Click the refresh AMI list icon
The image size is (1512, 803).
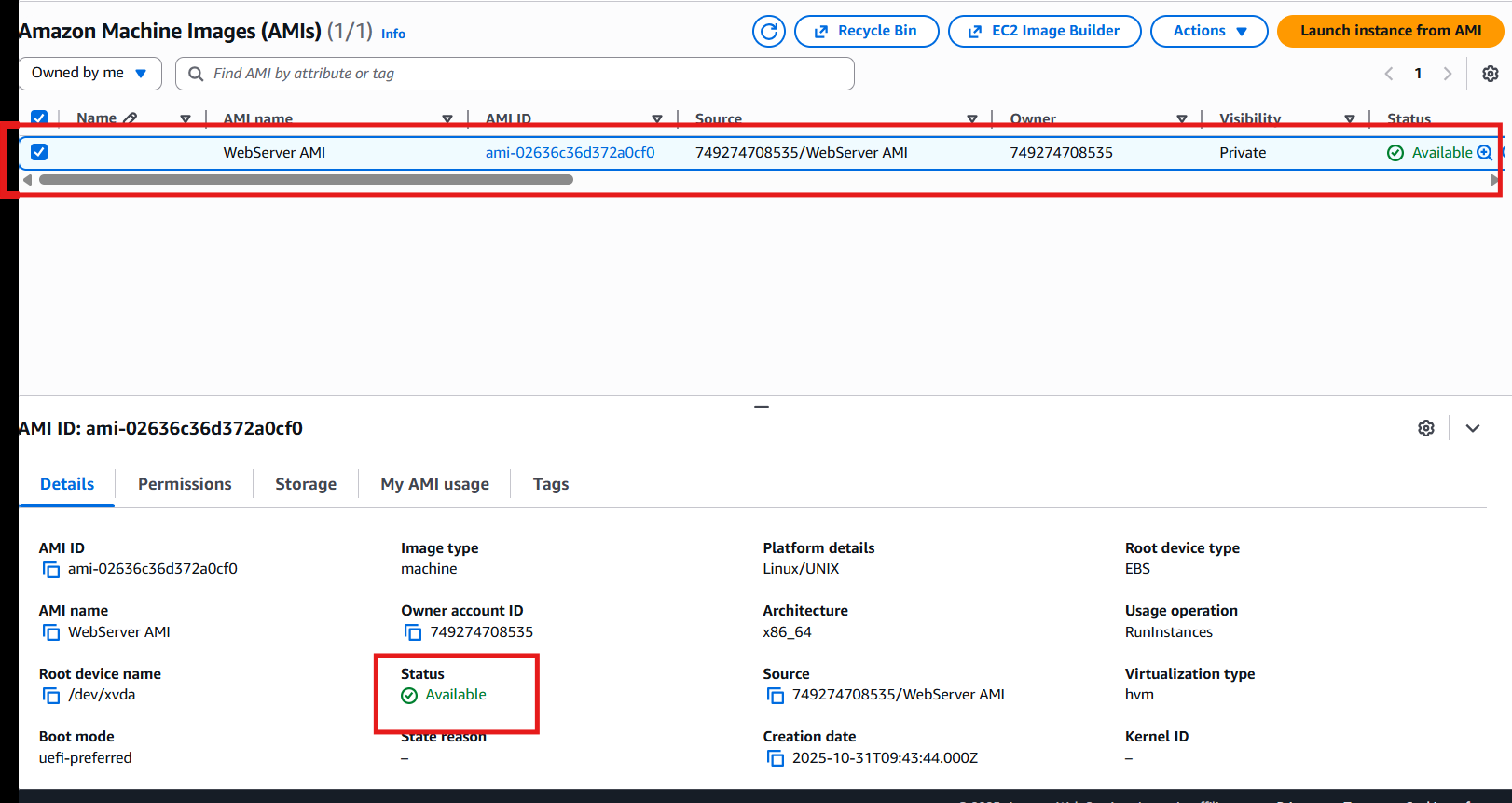pos(769,31)
